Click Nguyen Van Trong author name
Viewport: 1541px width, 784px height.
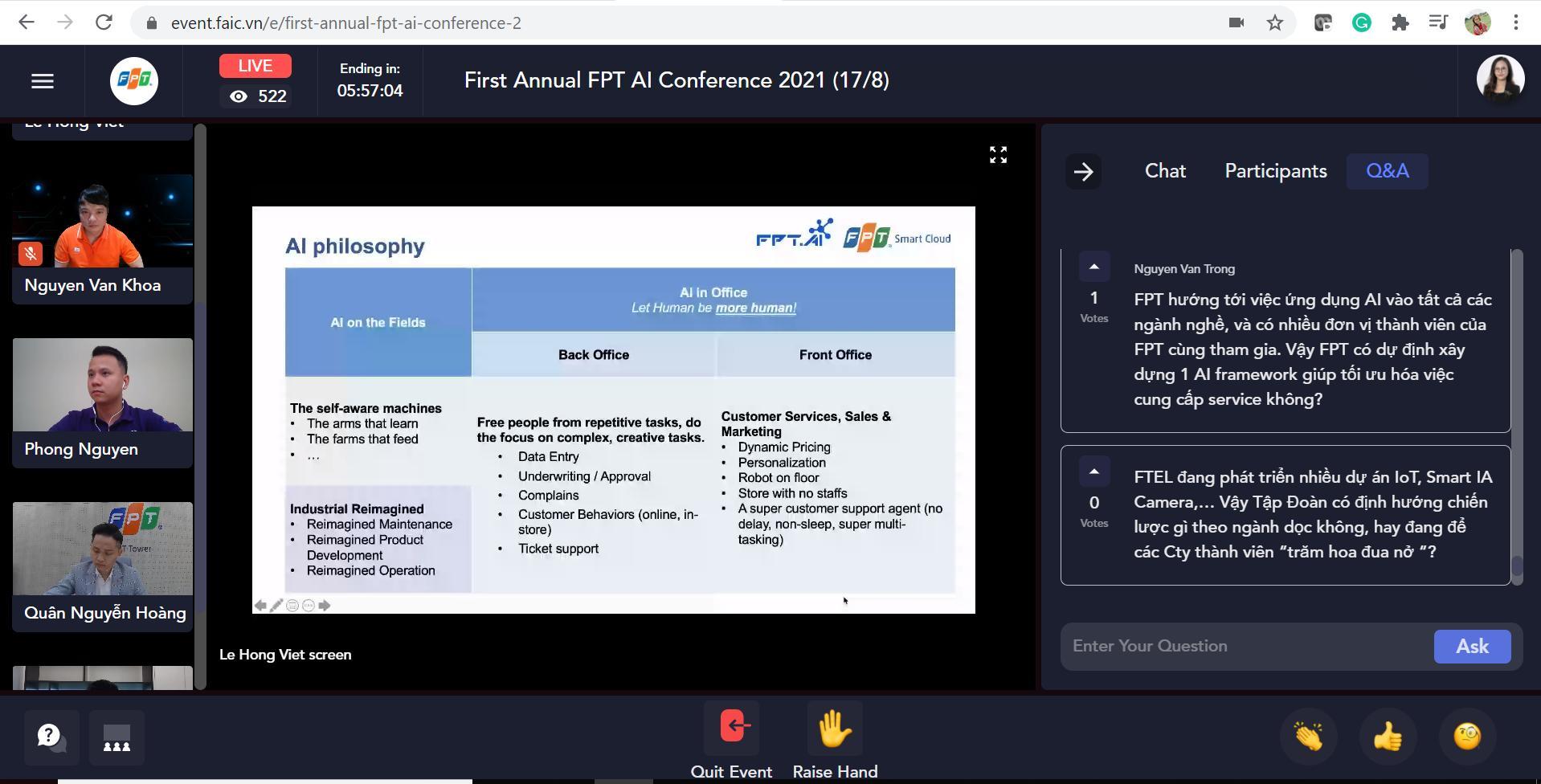click(1184, 269)
